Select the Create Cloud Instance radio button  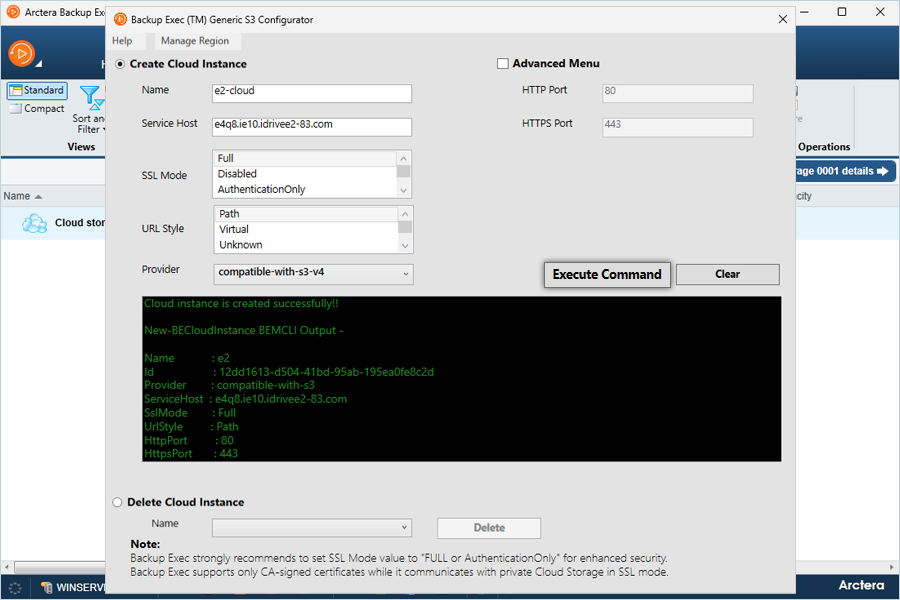tap(121, 64)
